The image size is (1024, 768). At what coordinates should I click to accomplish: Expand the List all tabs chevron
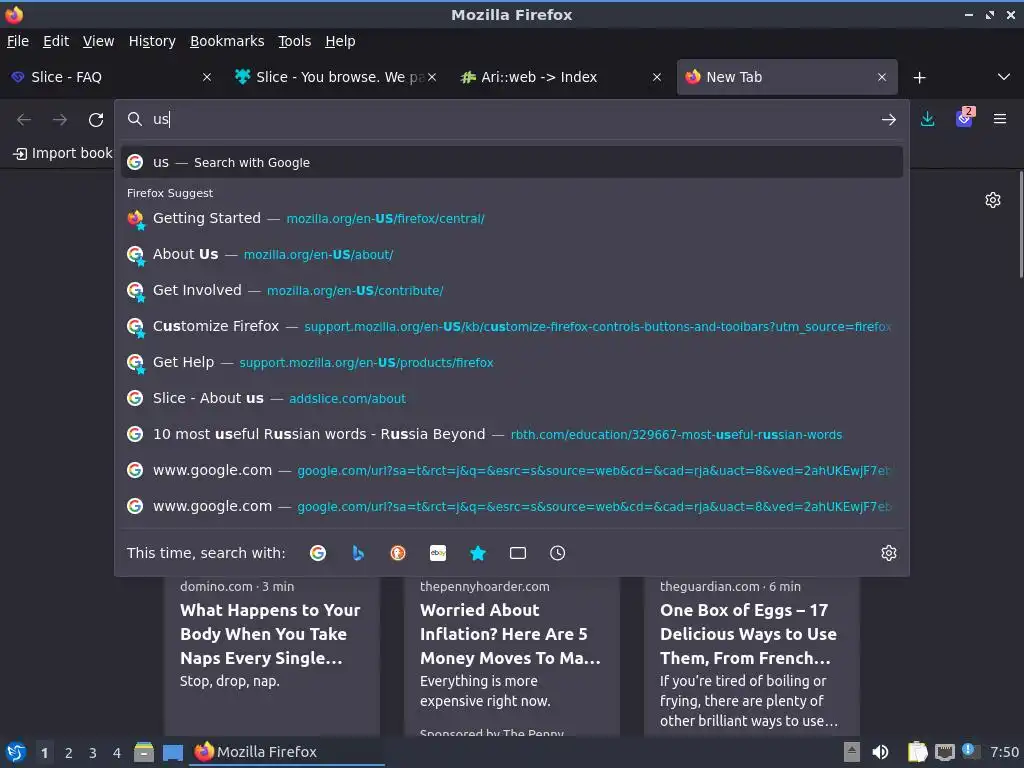point(1004,77)
